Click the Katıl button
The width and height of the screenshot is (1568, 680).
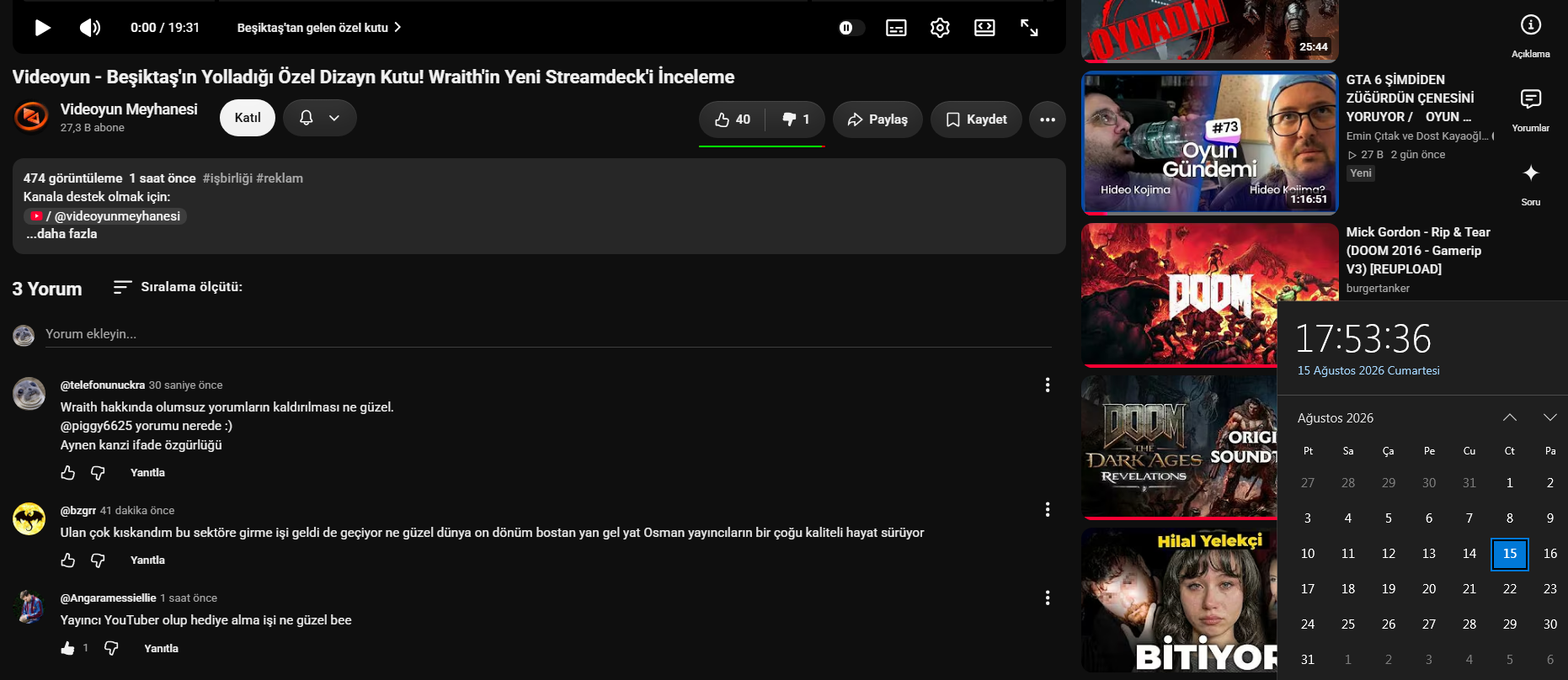248,118
